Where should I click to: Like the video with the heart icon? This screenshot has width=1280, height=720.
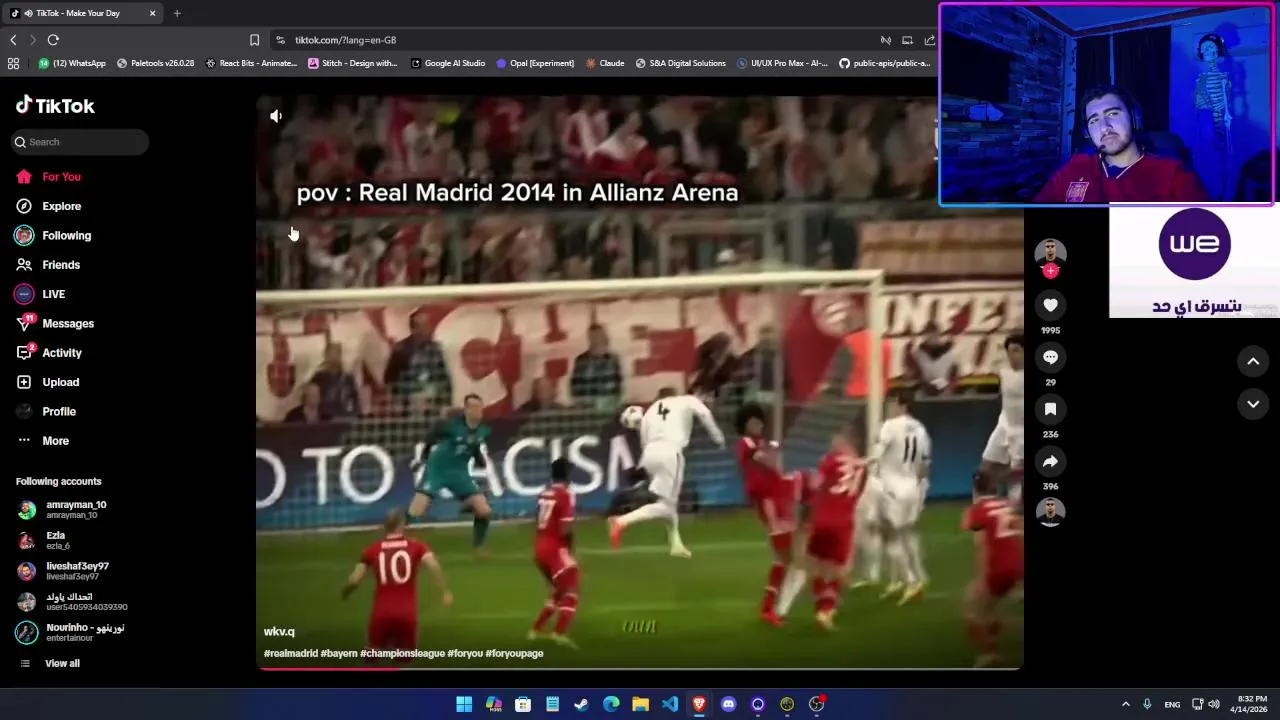point(1050,305)
